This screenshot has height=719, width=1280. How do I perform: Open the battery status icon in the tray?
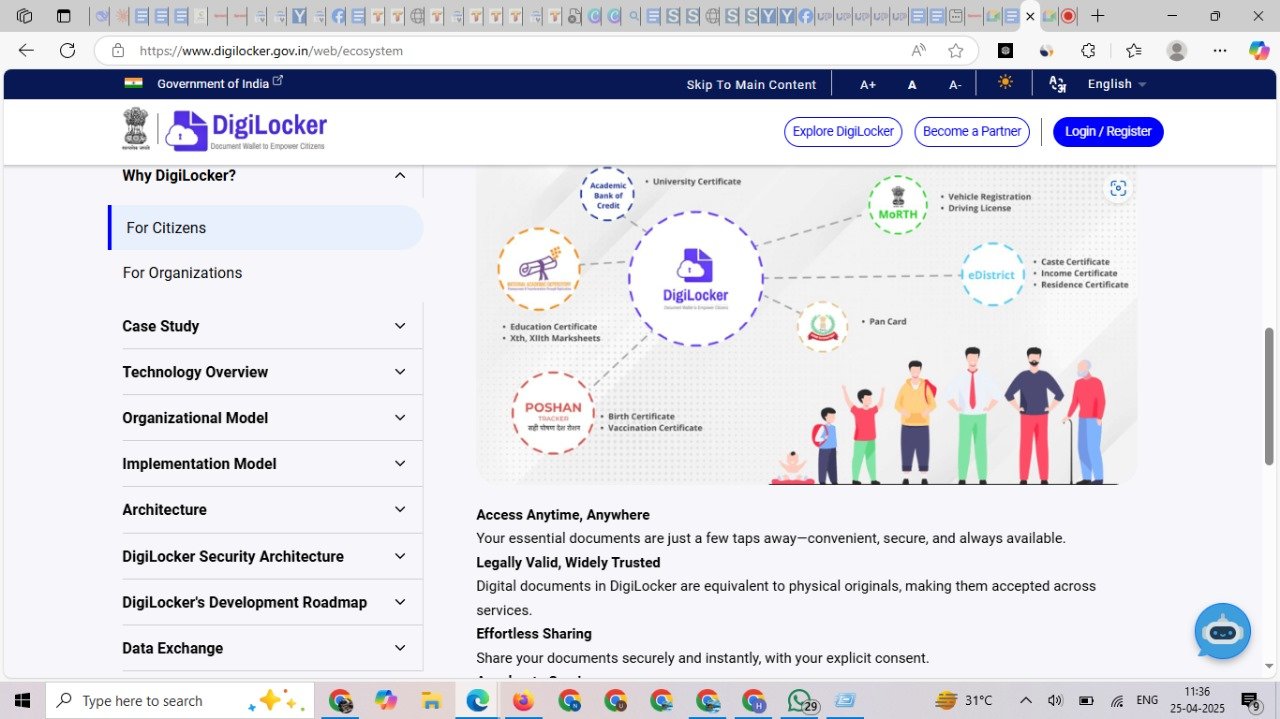1086,701
